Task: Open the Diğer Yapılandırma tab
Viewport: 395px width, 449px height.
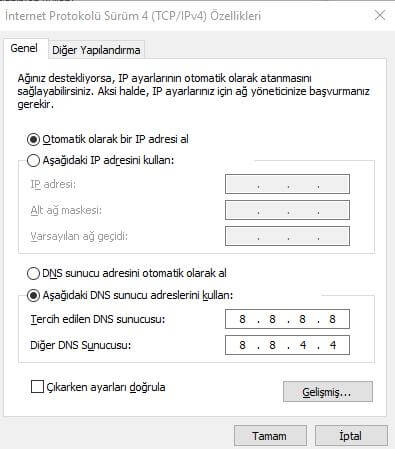Action: (96, 50)
